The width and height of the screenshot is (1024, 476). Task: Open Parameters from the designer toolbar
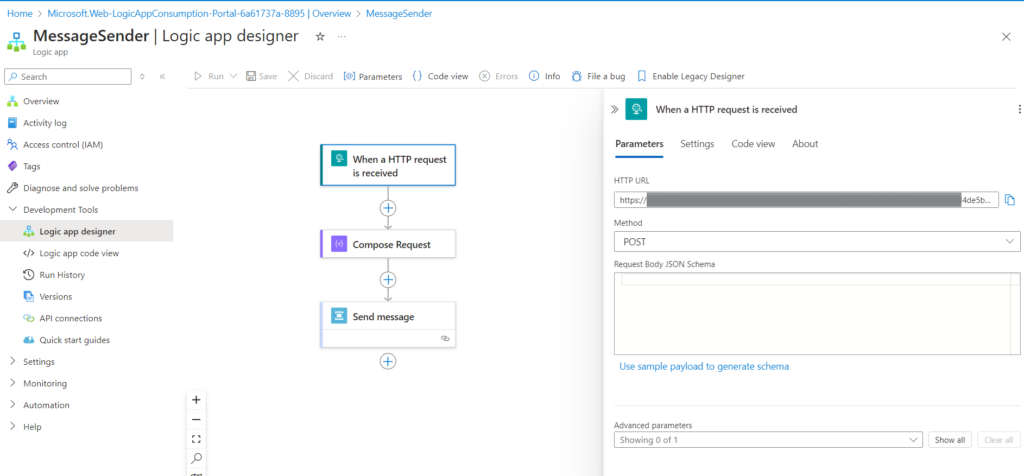click(x=372, y=76)
